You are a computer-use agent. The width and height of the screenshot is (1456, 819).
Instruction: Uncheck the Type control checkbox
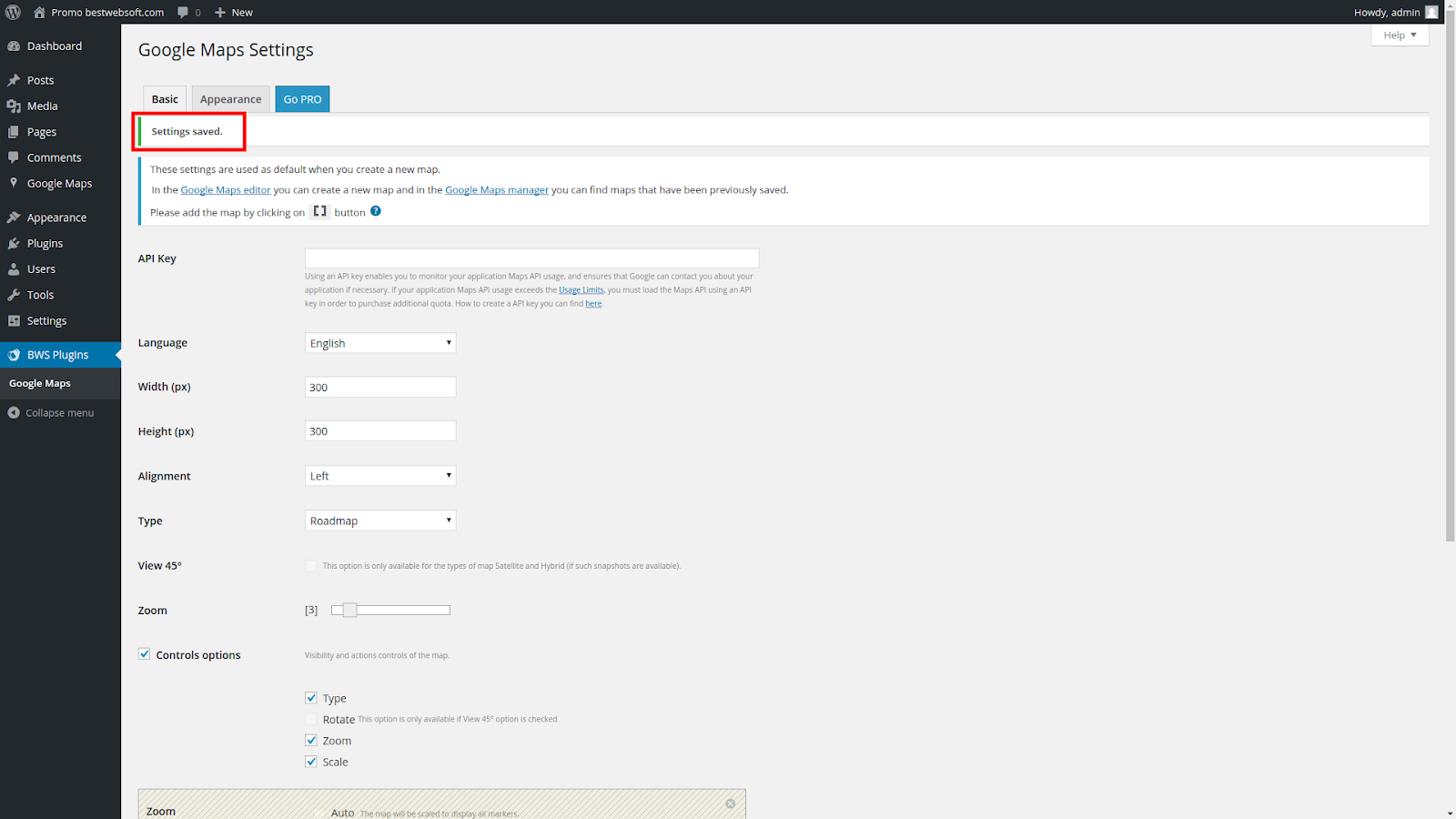point(311,698)
